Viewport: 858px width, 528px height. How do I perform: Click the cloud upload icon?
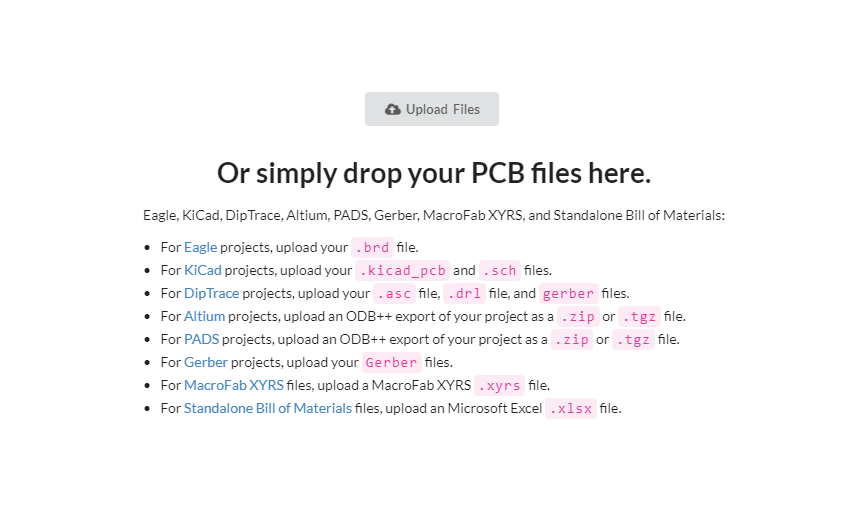pos(392,109)
